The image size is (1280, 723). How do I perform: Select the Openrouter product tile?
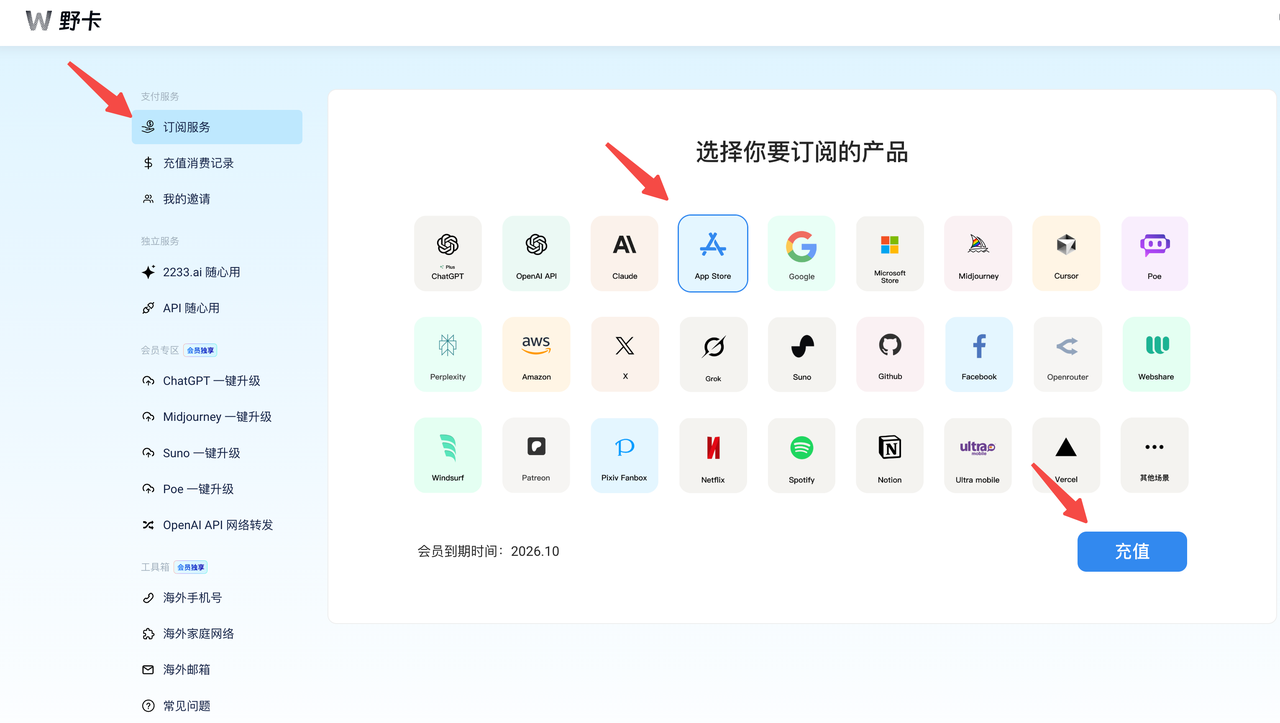click(1067, 355)
